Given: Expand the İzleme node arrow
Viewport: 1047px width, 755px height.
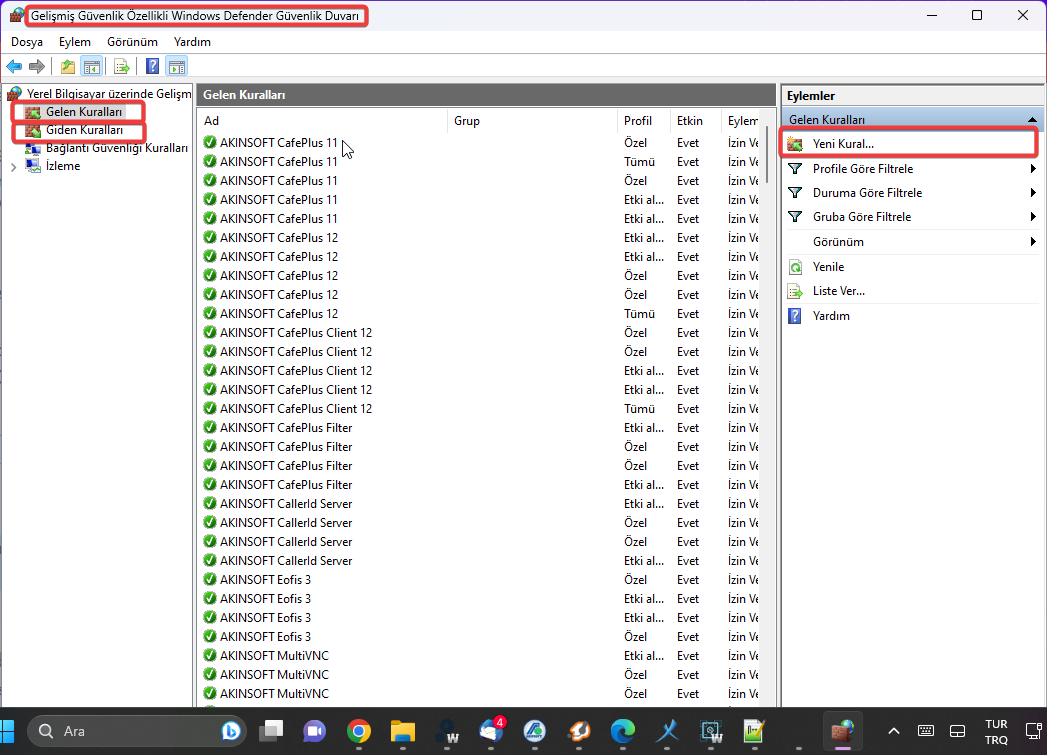Looking at the screenshot, I should [13, 167].
